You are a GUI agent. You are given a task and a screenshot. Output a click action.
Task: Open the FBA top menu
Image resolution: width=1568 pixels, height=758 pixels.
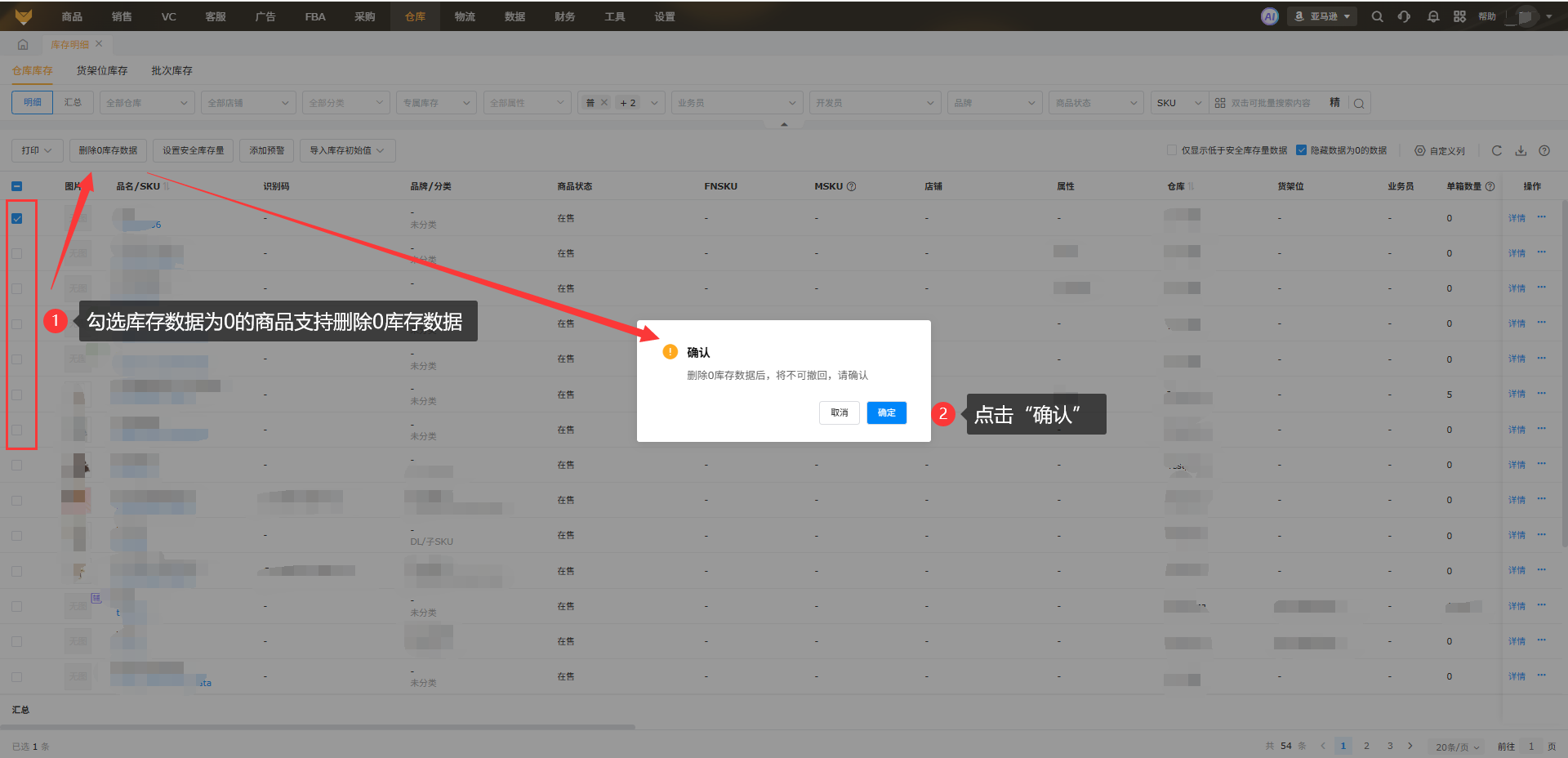(315, 16)
